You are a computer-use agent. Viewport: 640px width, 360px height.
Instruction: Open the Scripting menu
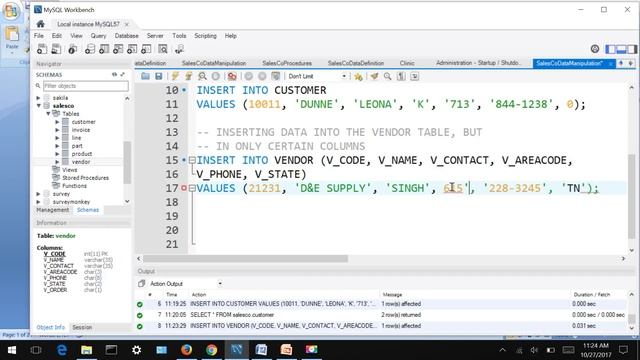[205, 36]
